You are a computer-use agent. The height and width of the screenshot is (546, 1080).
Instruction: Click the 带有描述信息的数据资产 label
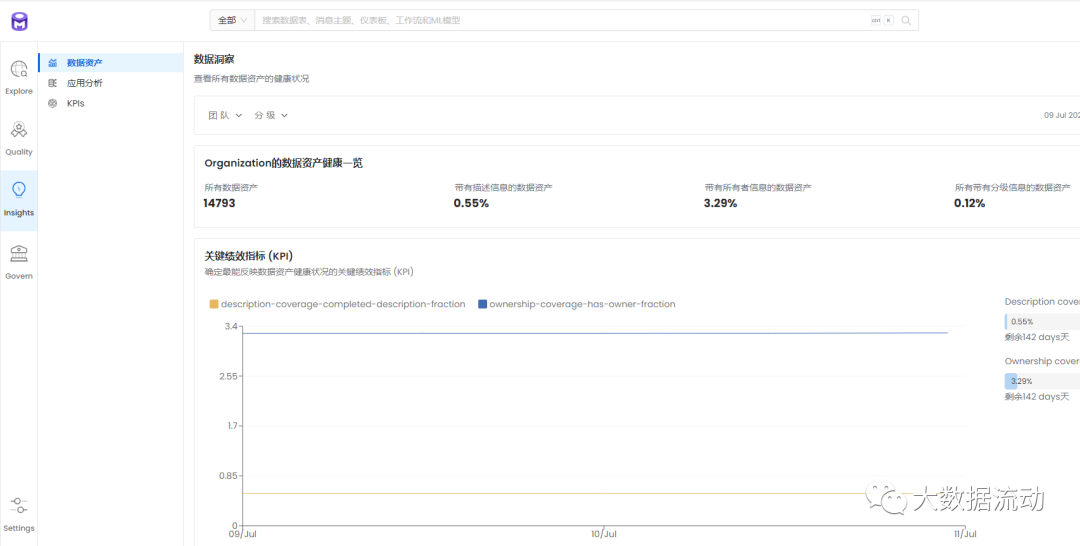pos(503,187)
